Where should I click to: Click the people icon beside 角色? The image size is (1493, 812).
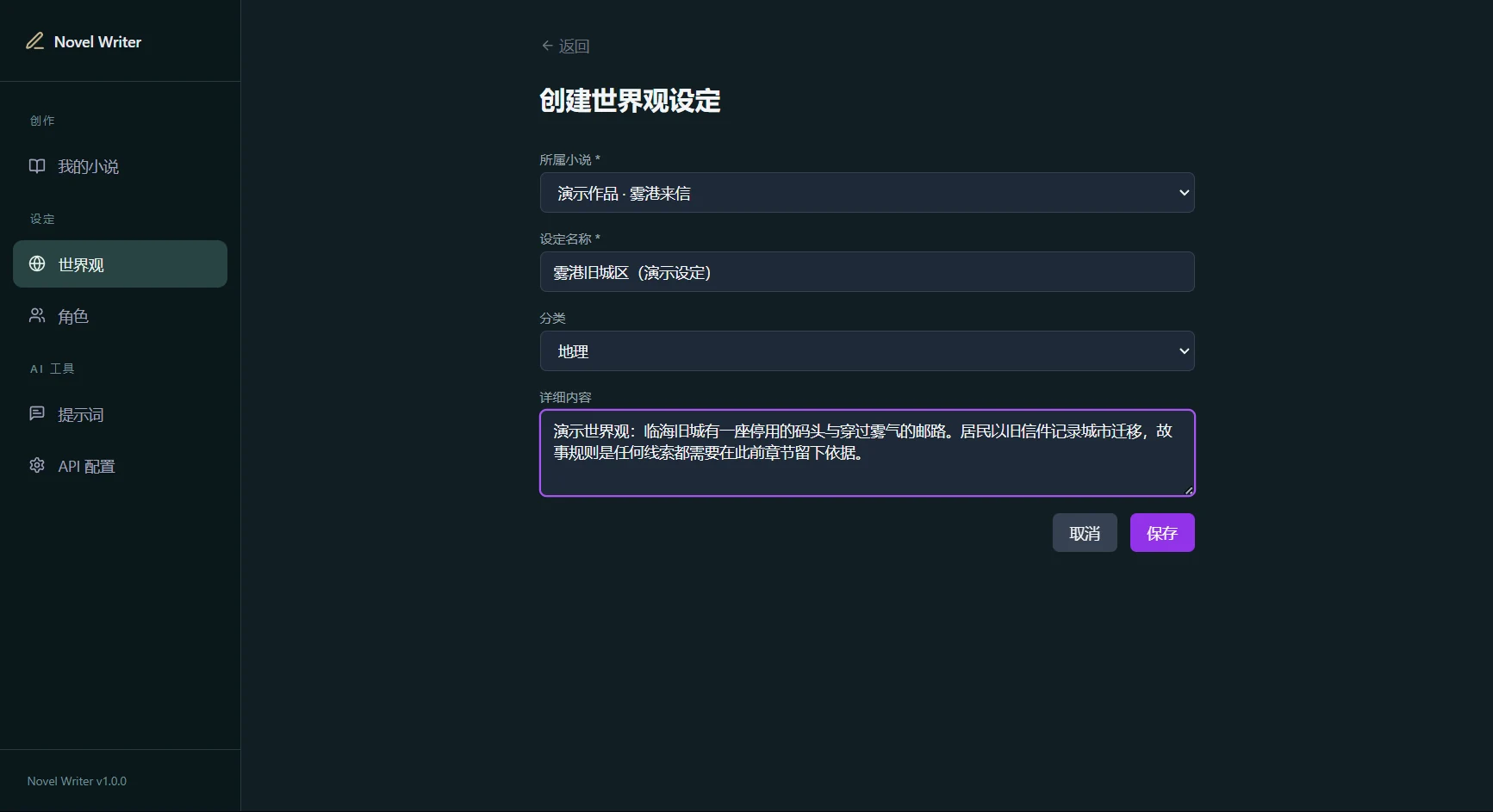point(37,316)
